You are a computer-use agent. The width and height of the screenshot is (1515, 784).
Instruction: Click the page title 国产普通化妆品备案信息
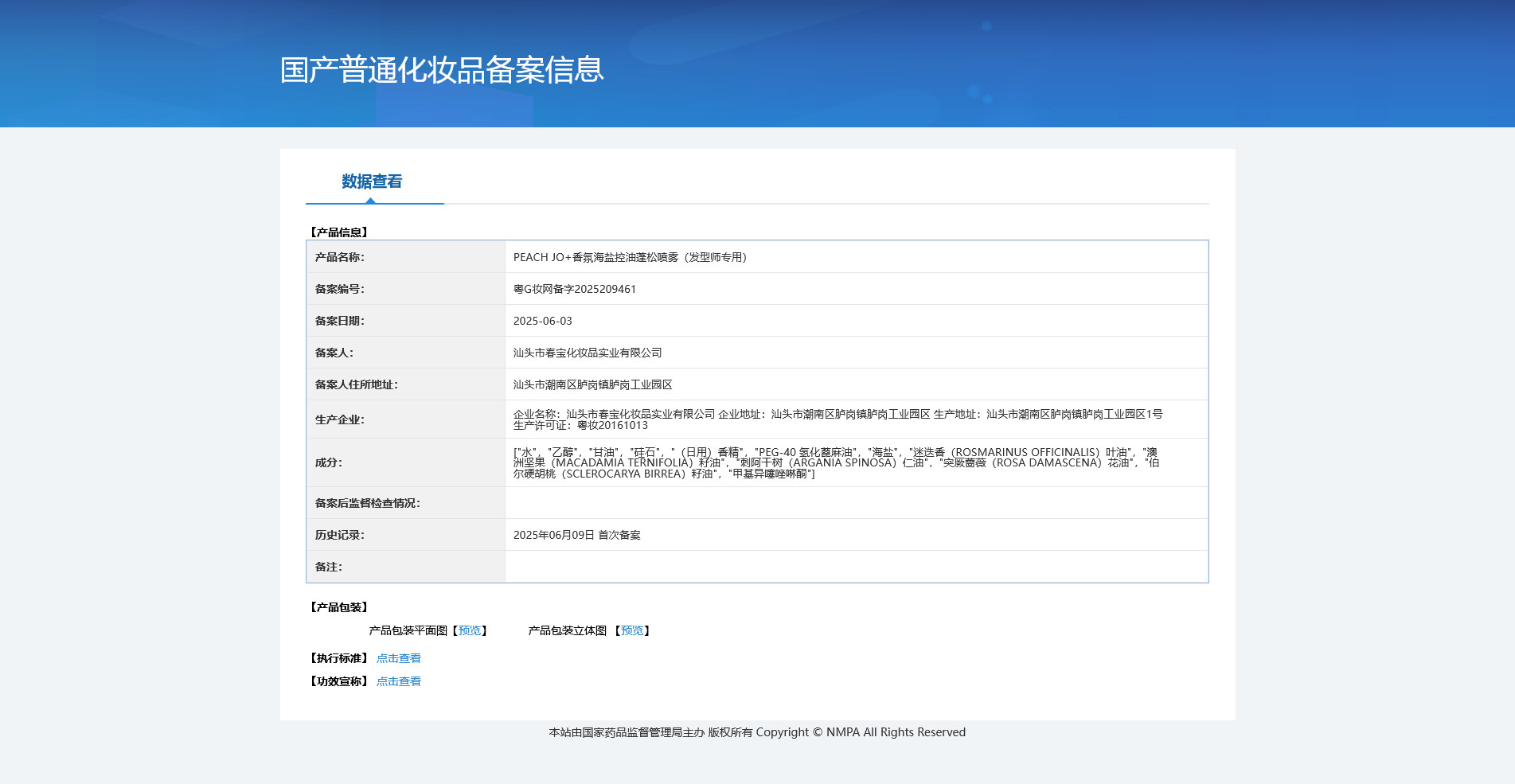(442, 70)
